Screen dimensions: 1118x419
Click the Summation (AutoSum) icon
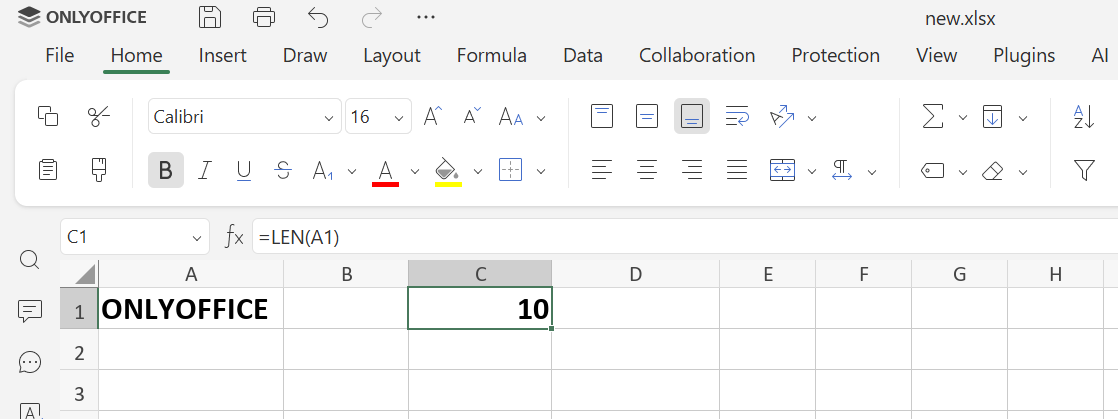point(933,116)
